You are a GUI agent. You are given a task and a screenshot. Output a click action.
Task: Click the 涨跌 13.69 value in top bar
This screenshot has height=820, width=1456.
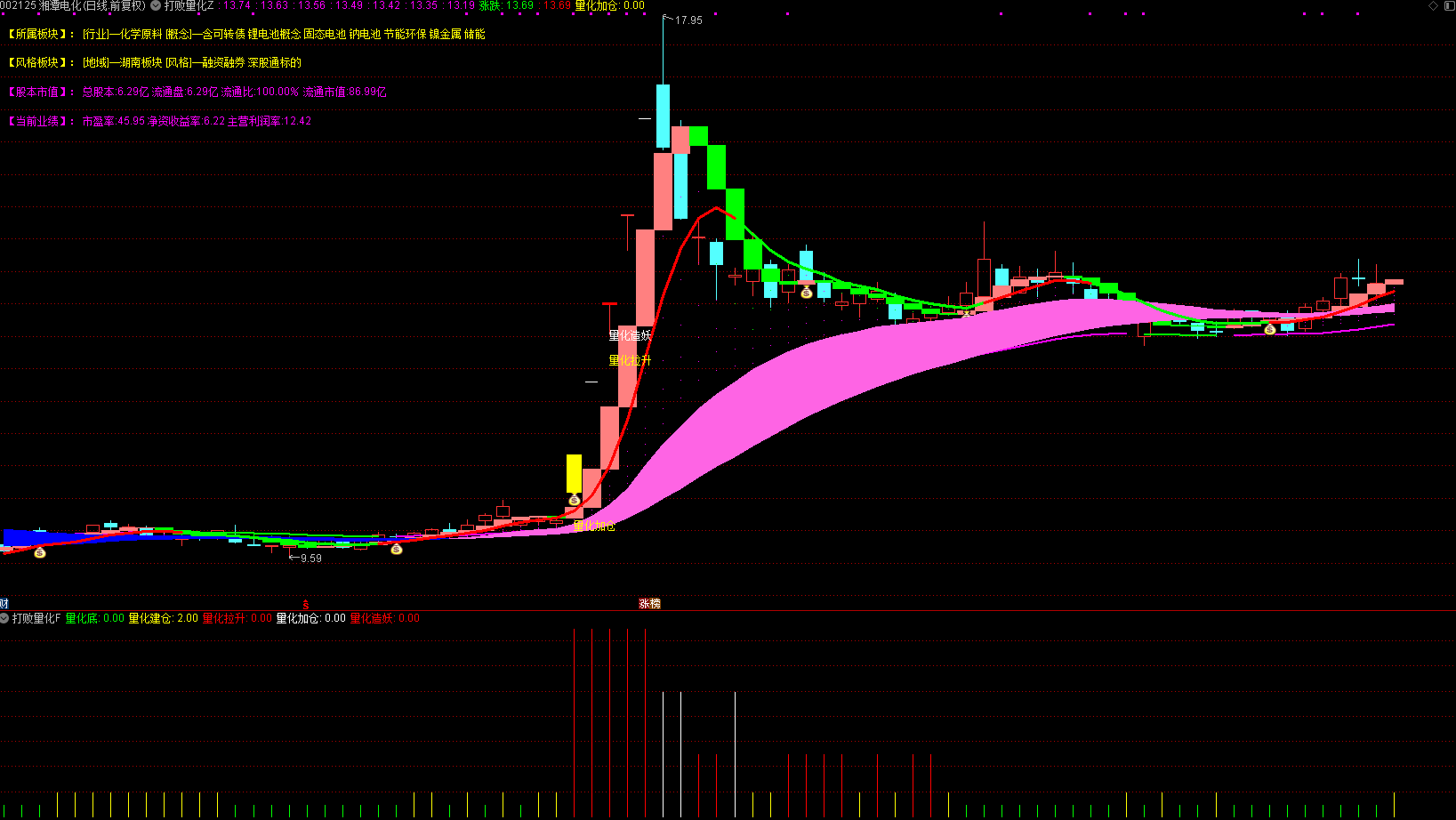coord(506,5)
